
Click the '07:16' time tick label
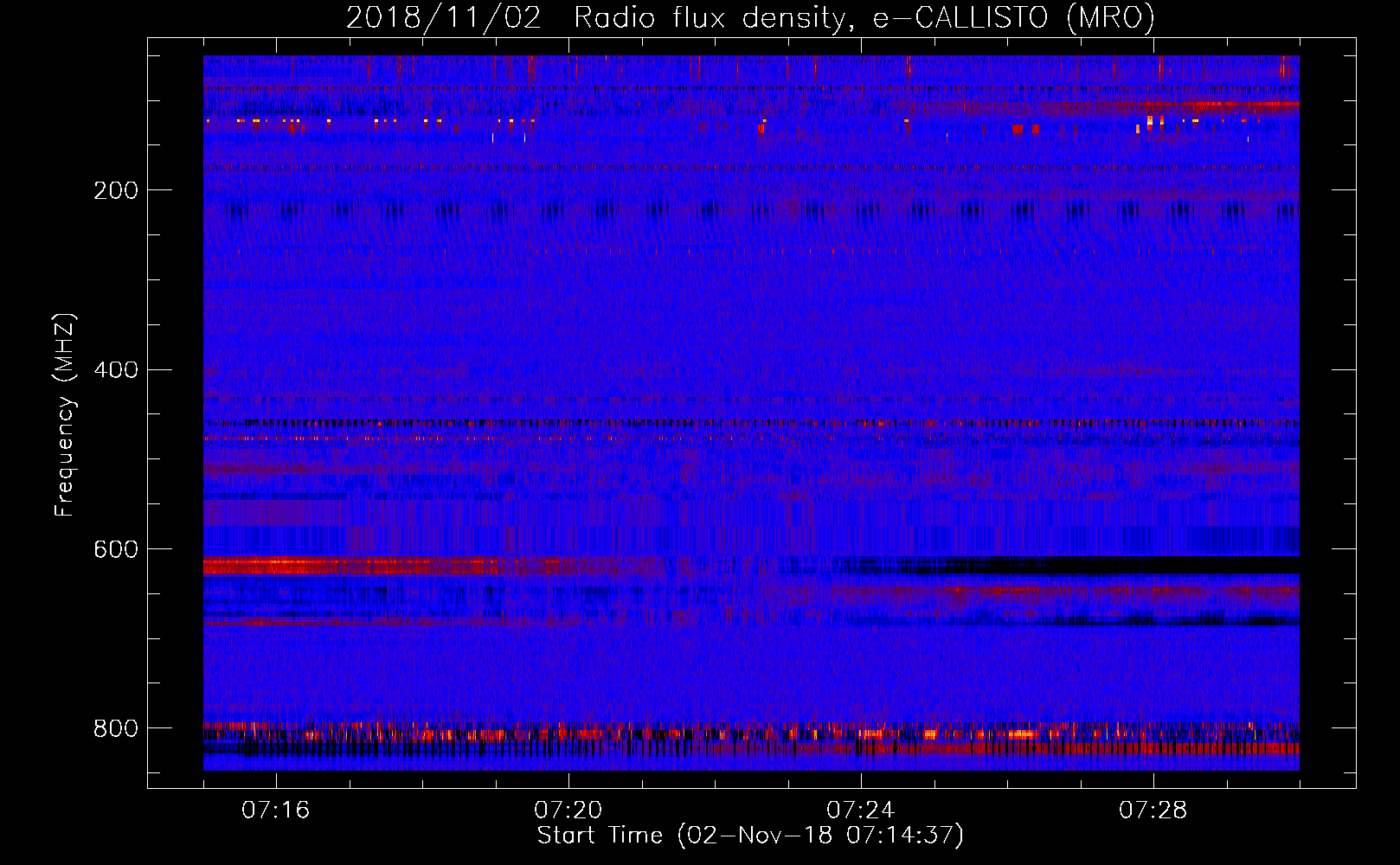pos(276,810)
